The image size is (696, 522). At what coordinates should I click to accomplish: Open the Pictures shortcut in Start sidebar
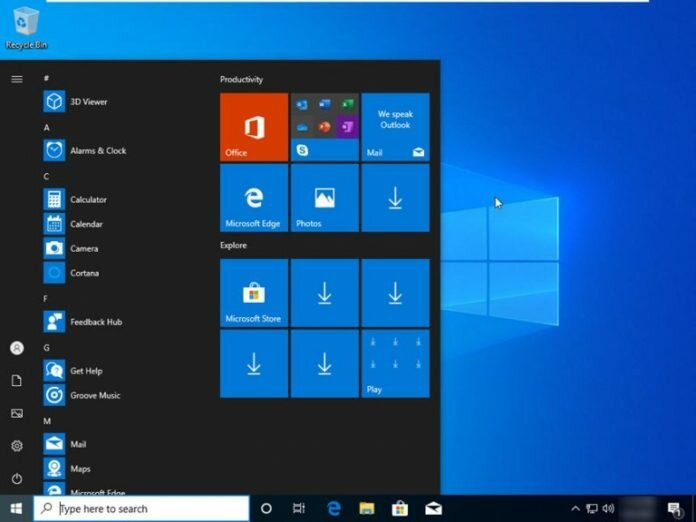[x=17, y=413]
